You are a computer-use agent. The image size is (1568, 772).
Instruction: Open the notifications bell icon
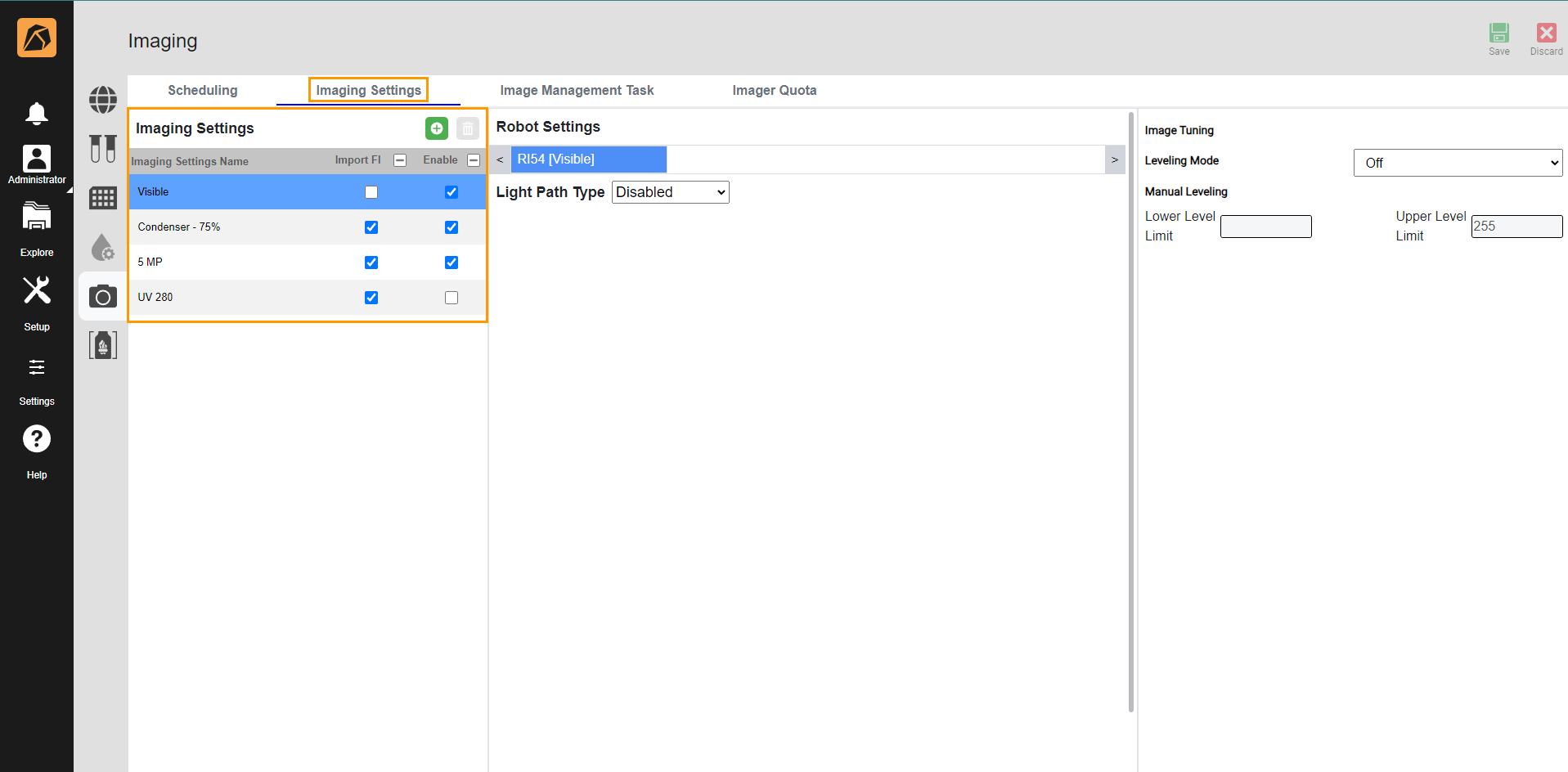coord(37,113)
